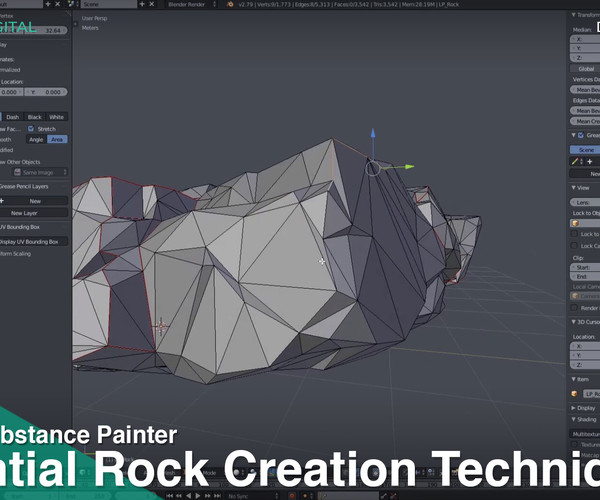Open the No Sync dropdown
Screen dimensions: 600x500
tap(253, 496)
